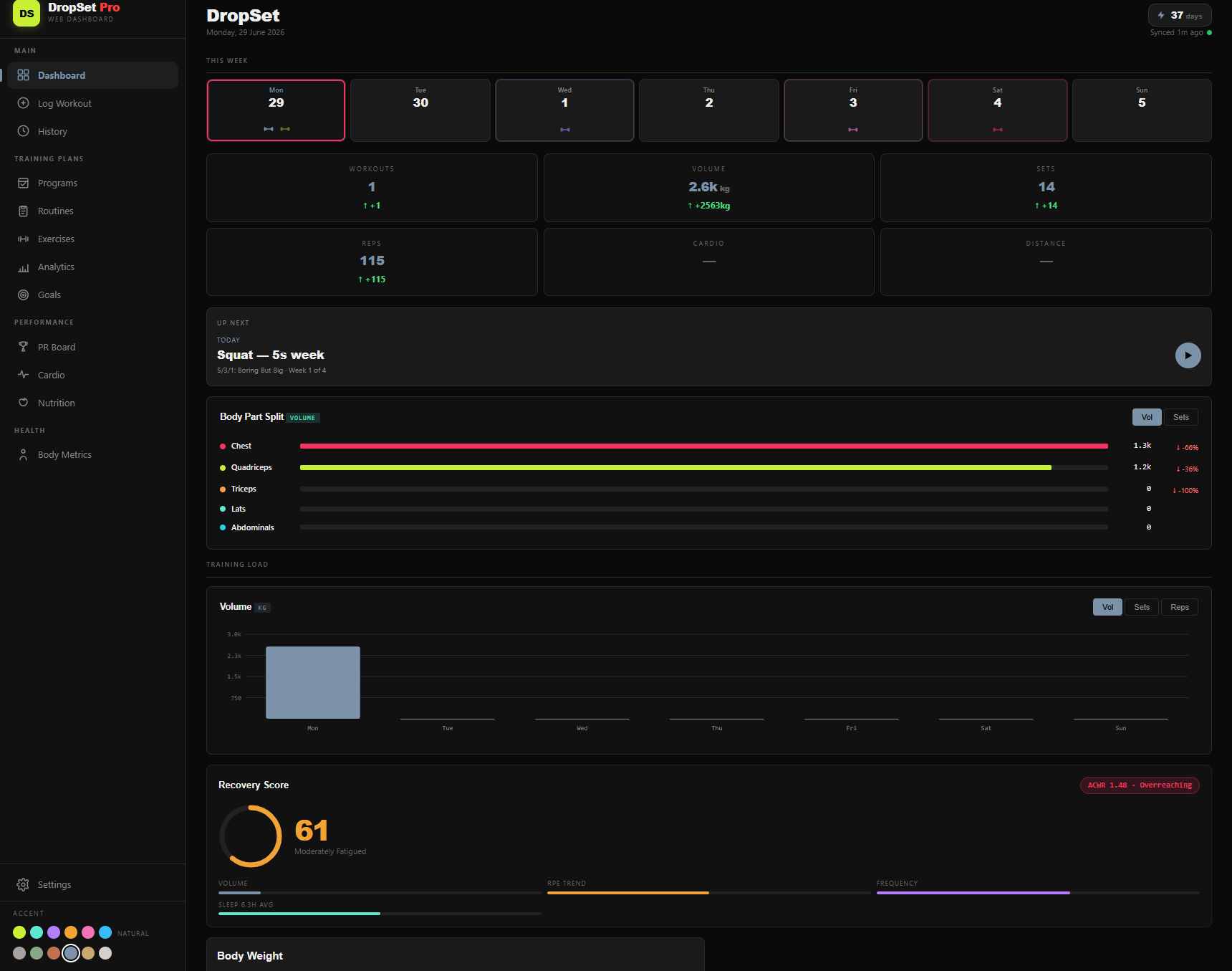The height and width of the screenshot is (971, 1232).
Task: Pick the orange accent color
Action: (x=71, y=932)
